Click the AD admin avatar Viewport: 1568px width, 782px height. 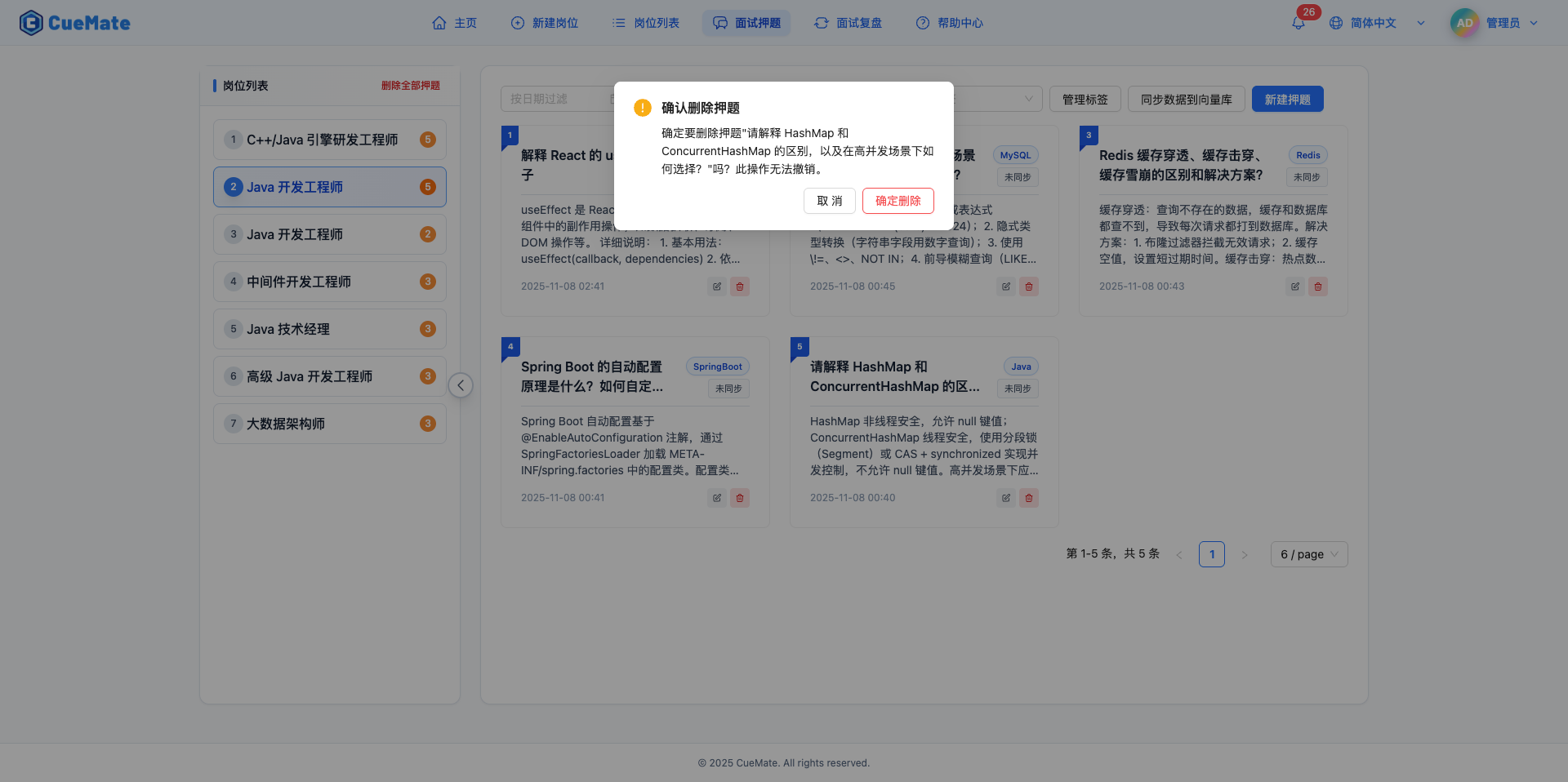[x=1464, y=23]
